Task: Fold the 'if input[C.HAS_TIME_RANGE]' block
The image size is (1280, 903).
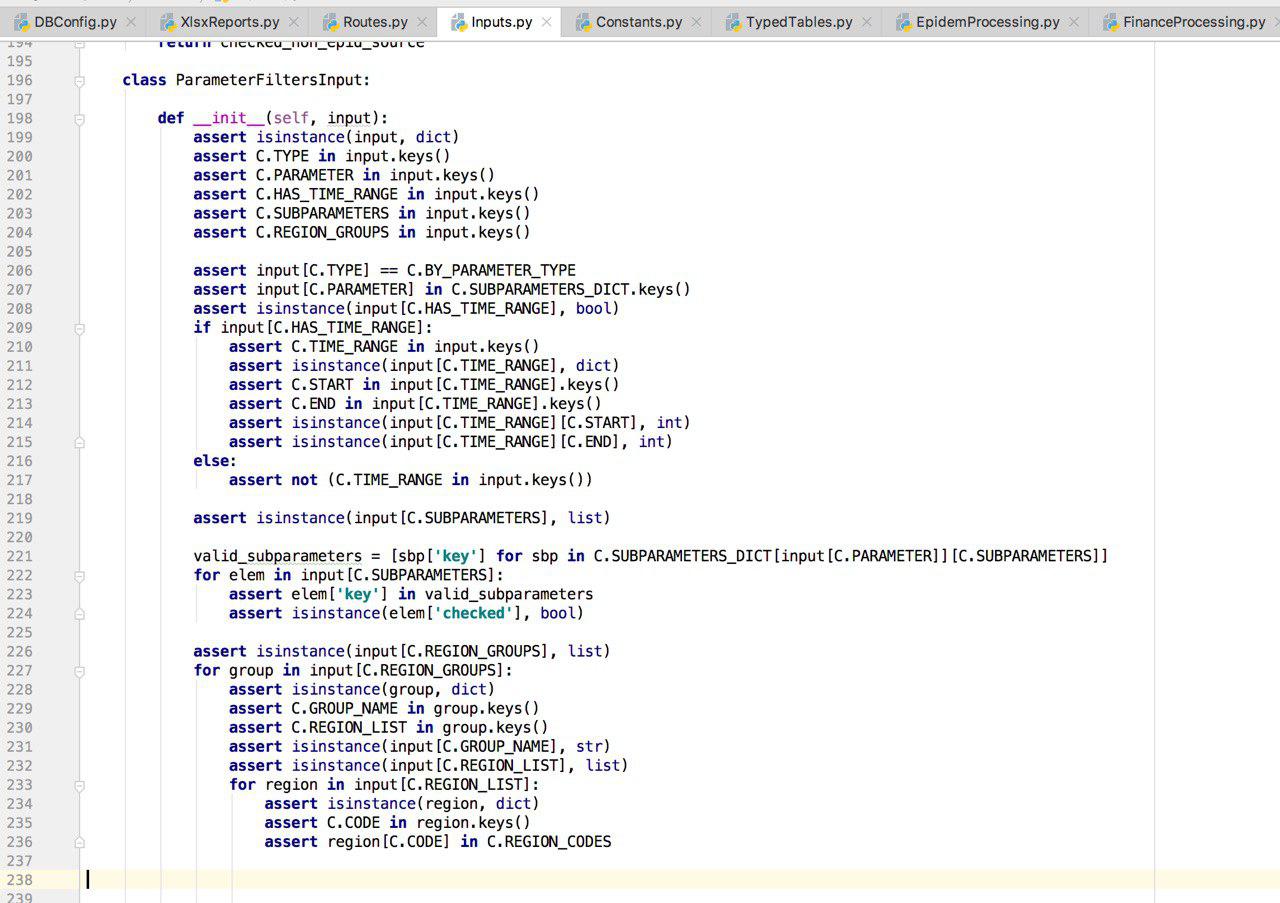Action: coord(79,327)
